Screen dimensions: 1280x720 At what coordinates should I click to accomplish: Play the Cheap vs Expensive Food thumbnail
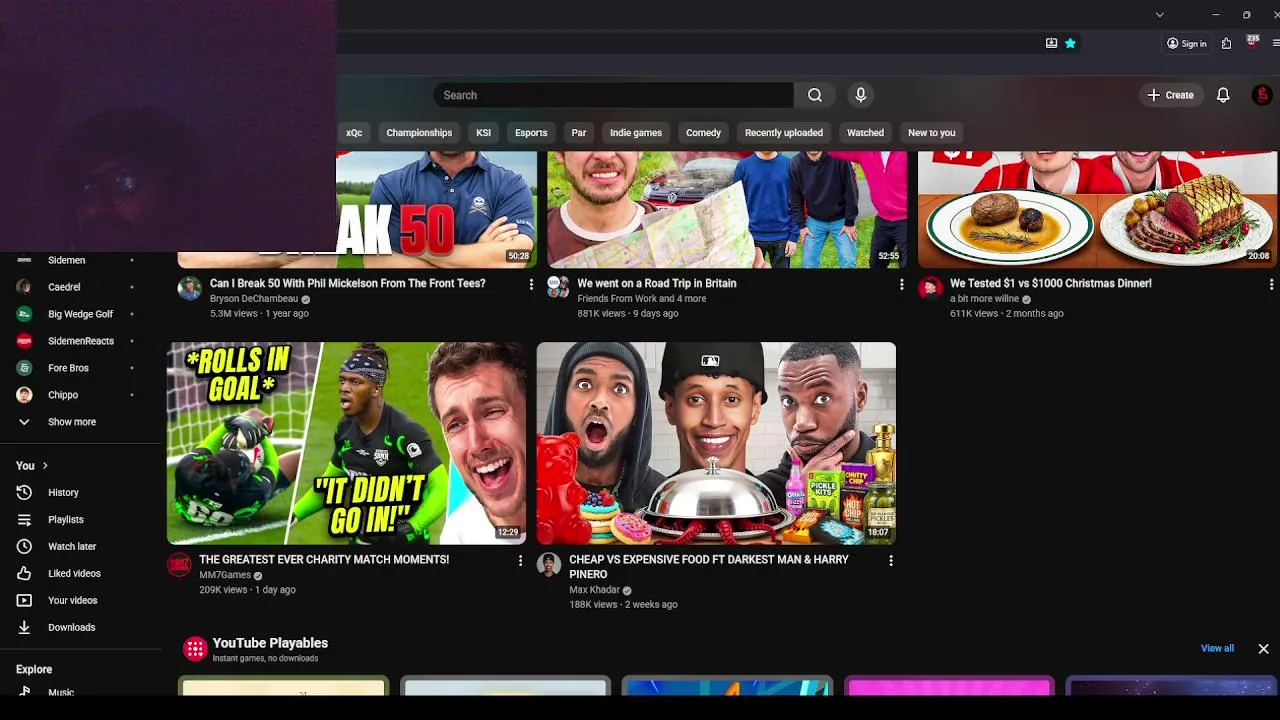[x=716, y=443]
